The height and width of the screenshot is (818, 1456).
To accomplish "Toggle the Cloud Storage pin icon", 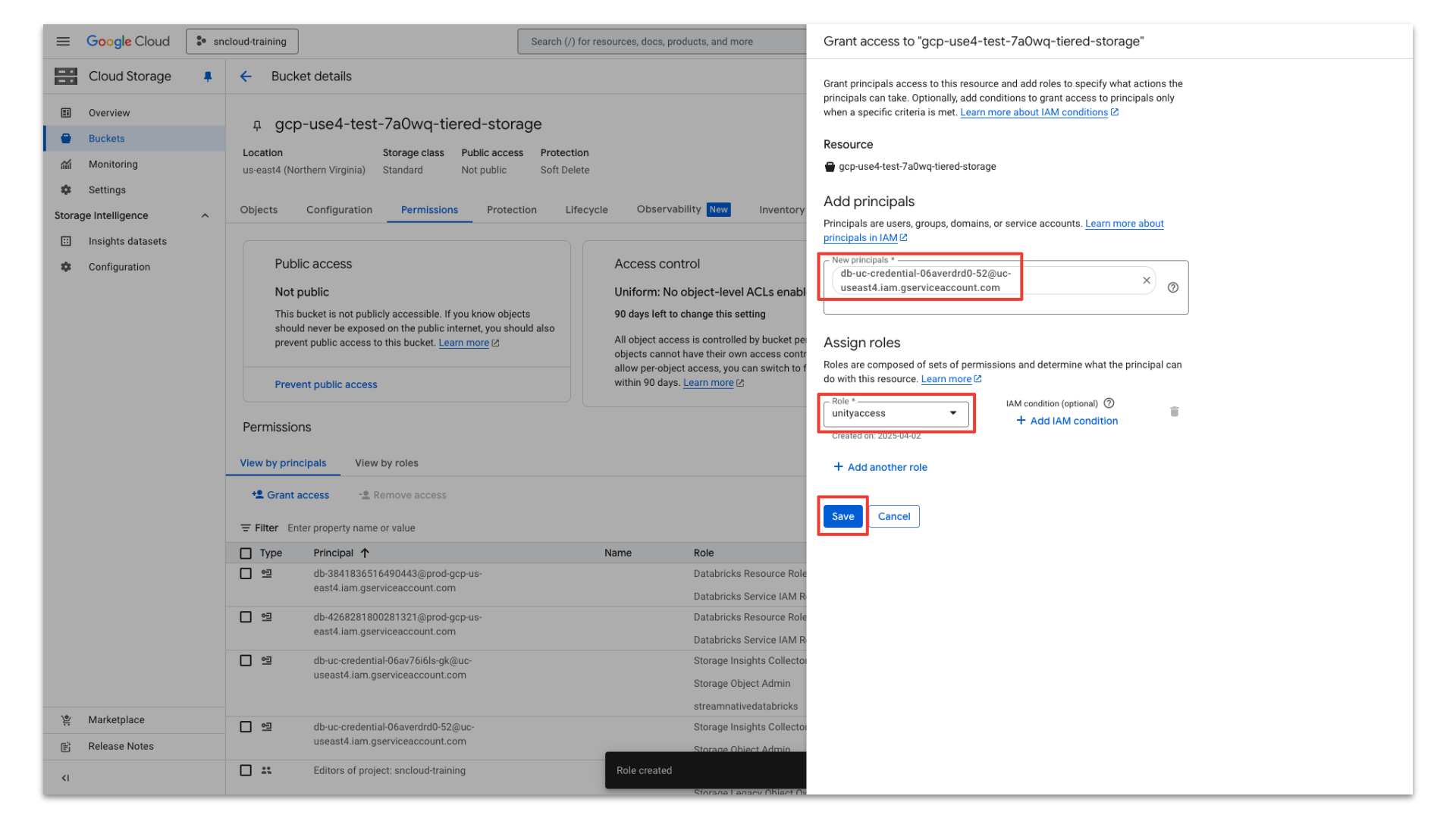I will pos(208,77).
